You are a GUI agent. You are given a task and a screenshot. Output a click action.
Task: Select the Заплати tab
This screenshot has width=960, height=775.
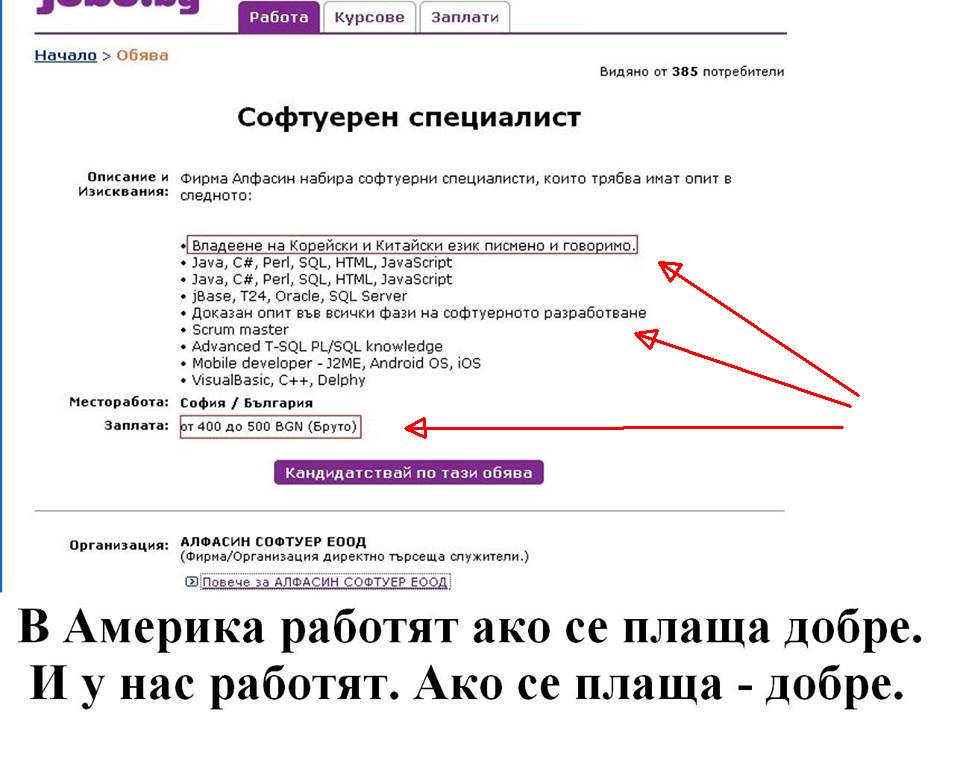click(x=464, y=18)
